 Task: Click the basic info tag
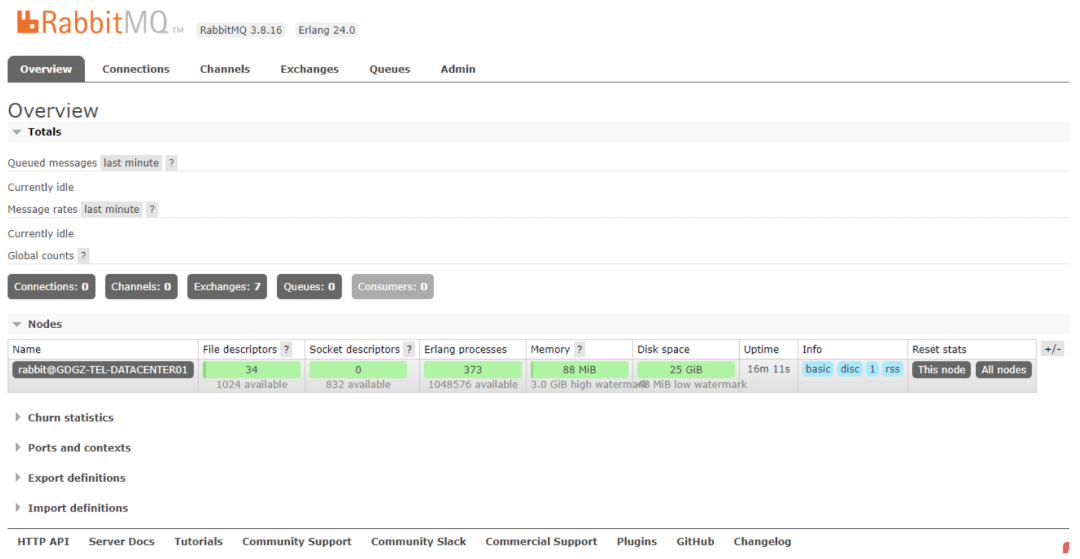[818, 369]
